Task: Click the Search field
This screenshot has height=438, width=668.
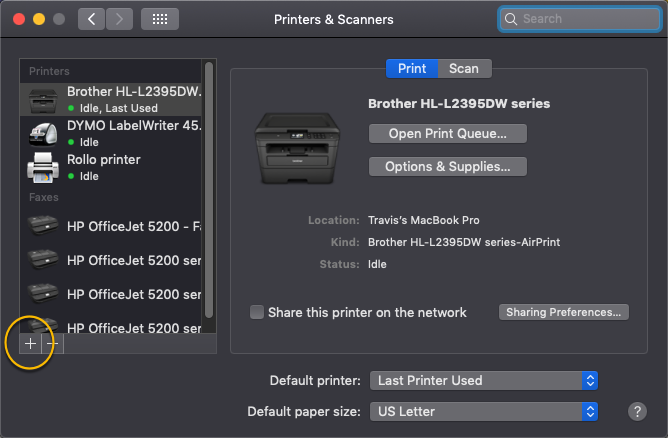Action: [580, 19]
